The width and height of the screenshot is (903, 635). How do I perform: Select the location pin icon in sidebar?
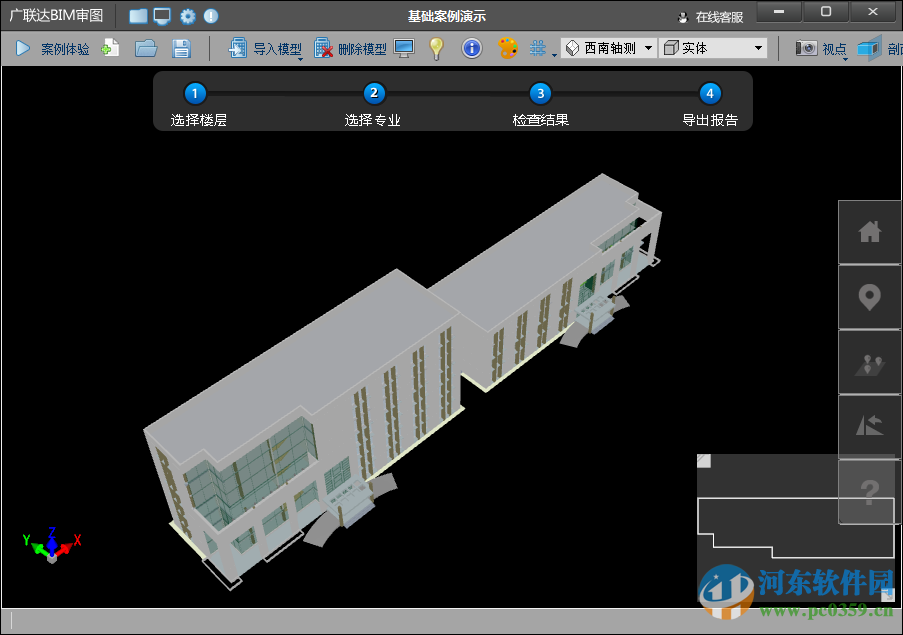(868, 298)
